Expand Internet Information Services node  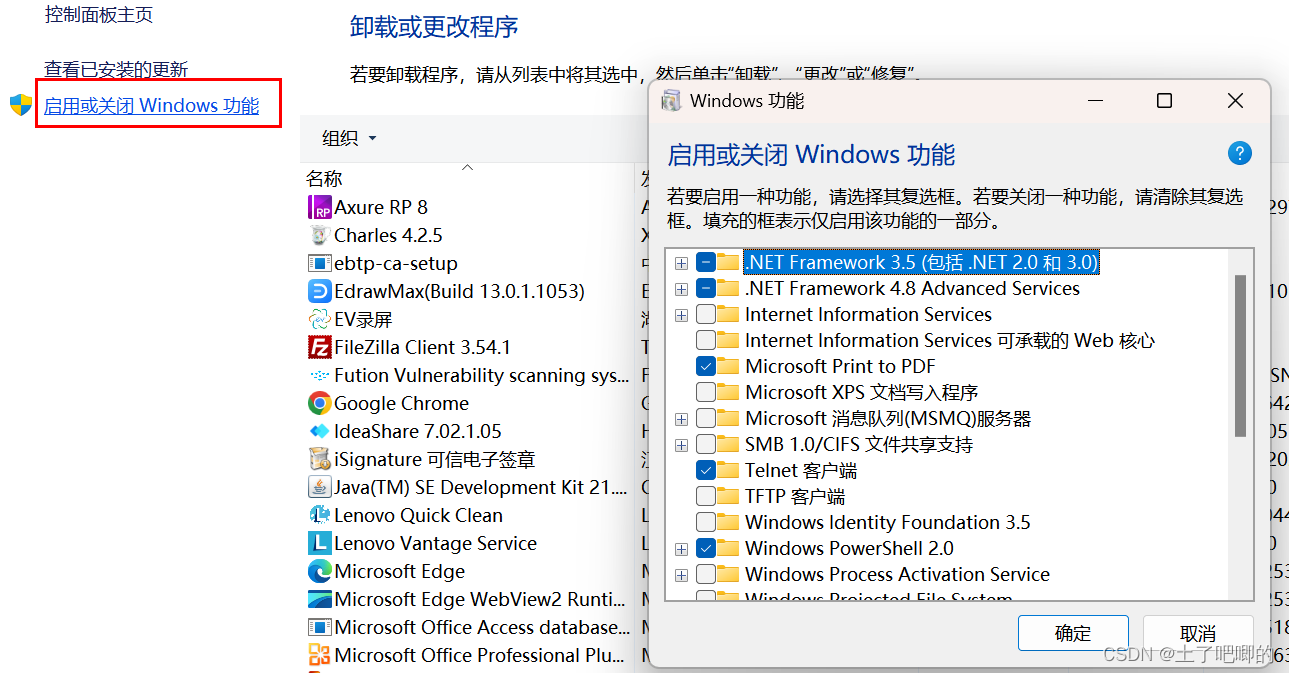pos(681,315)
